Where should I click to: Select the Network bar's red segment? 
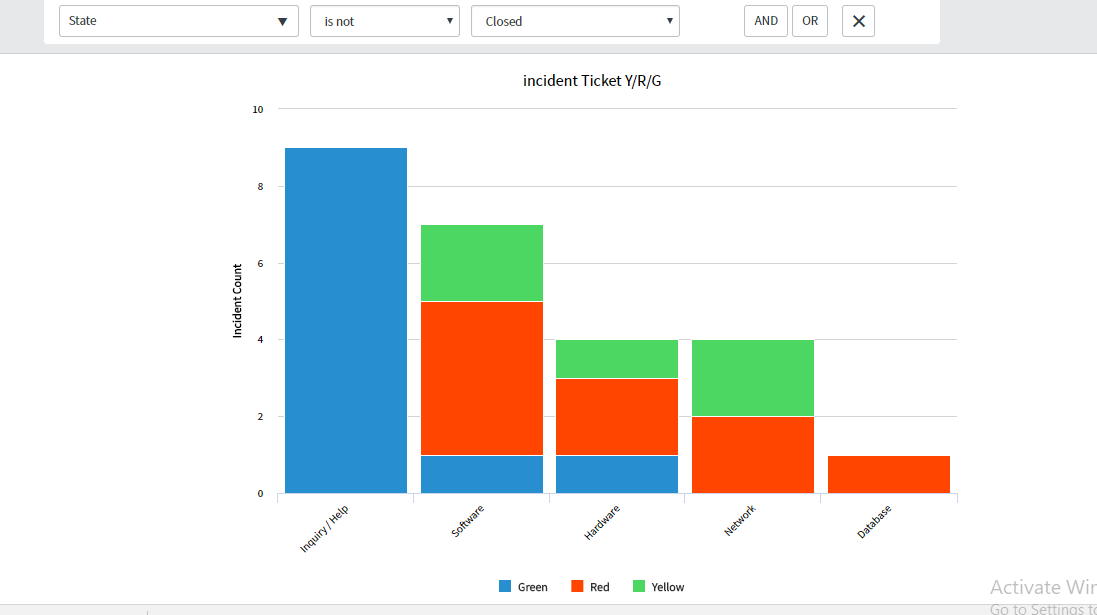click(753, 455)
